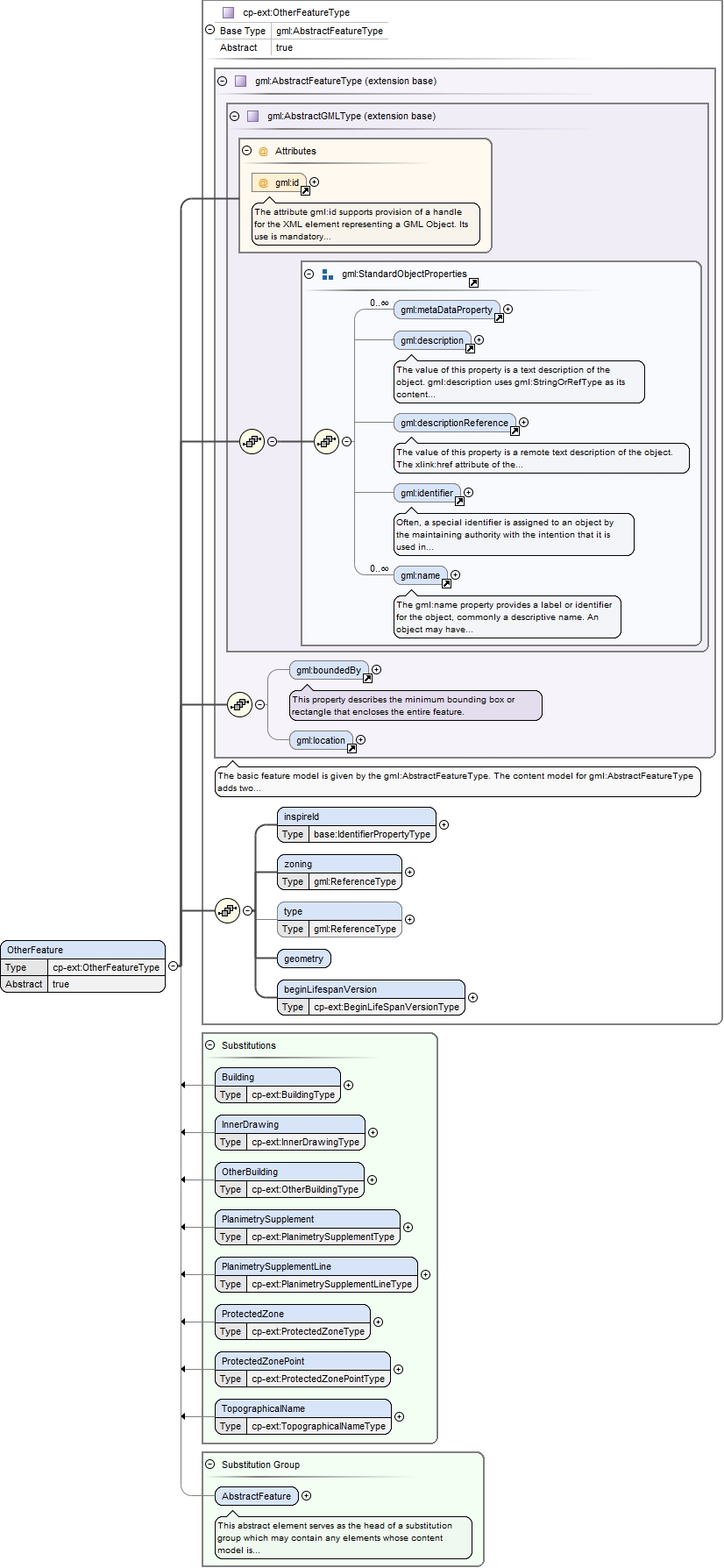Expand gml:identifier plus button
Viewport: 724px width, 1568px height.
click(469, 493)
